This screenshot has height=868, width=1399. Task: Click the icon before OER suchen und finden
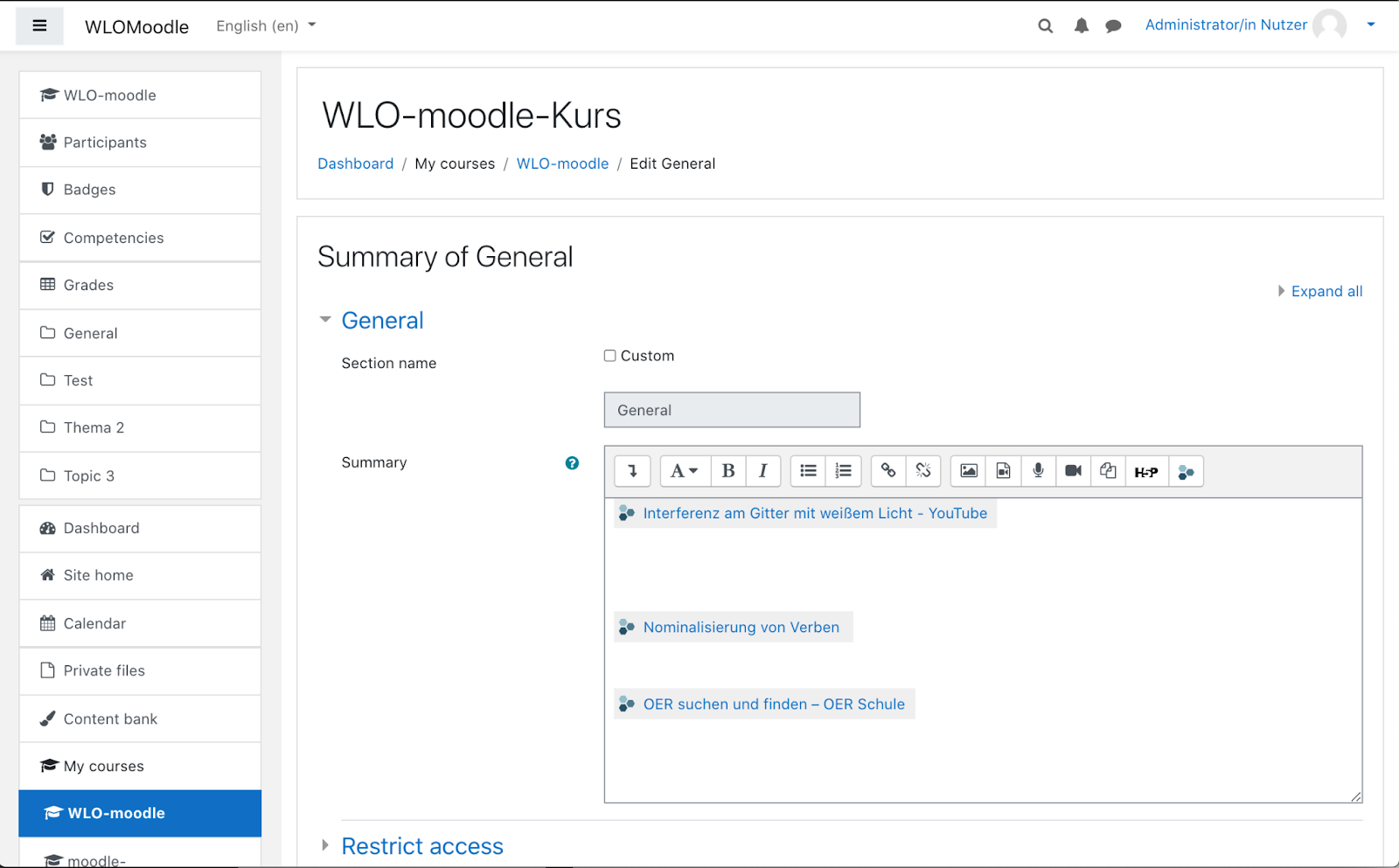(x=627, y=704)
